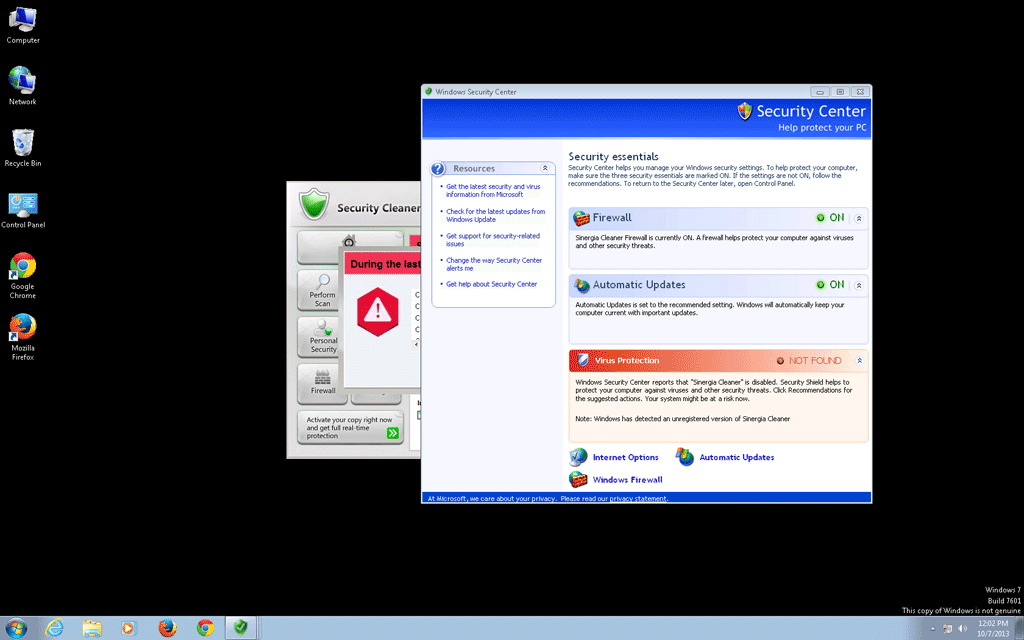This screenshot has width=1024, height=640.
Task: Open the Windows Start menu
Action: click(17, 627)
